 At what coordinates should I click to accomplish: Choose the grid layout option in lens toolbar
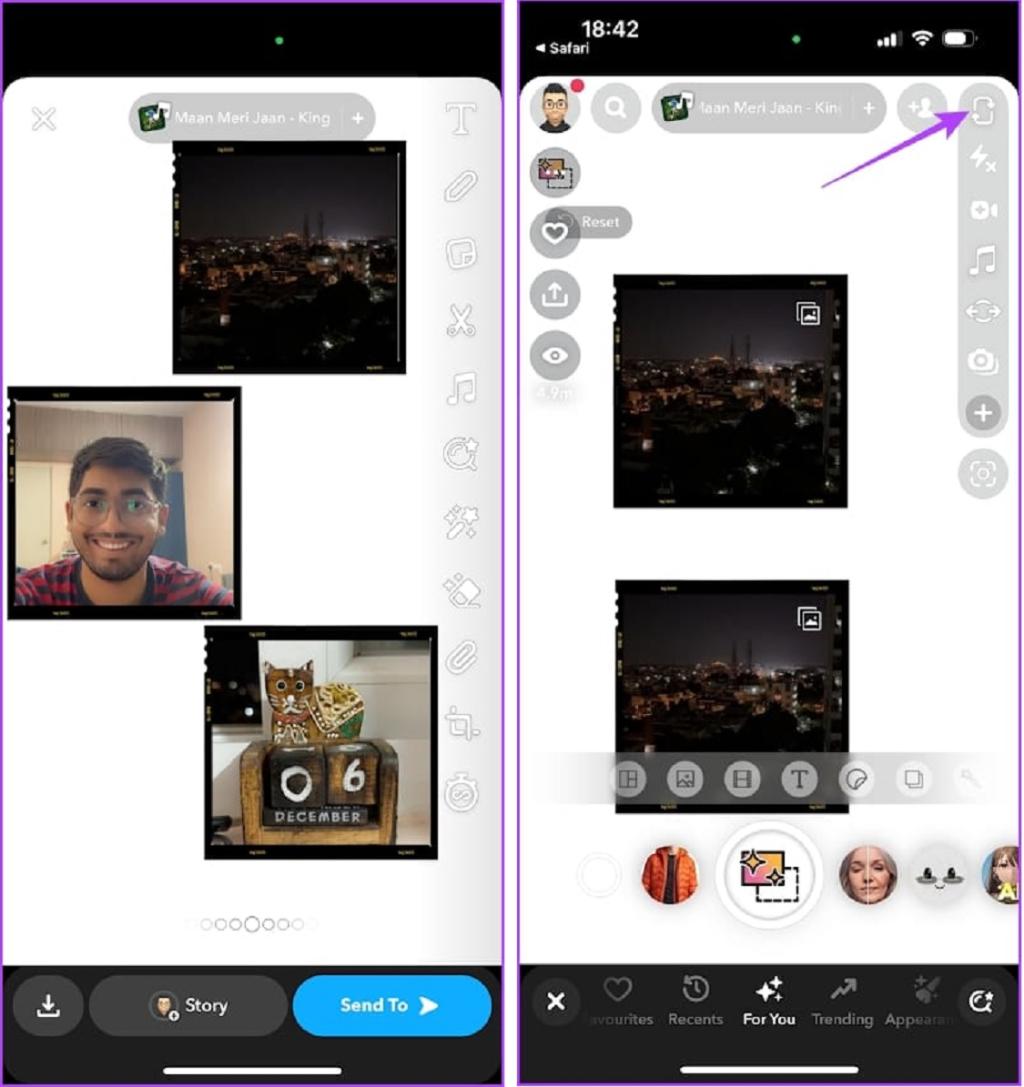point(628,779)
